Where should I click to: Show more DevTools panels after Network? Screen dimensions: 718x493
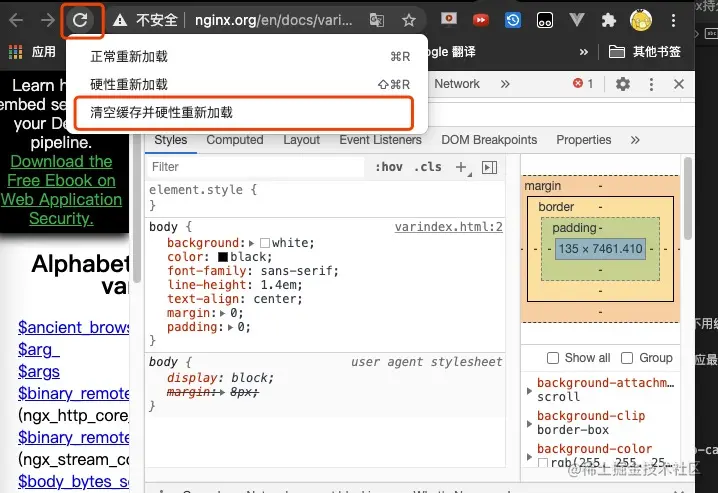505,84
